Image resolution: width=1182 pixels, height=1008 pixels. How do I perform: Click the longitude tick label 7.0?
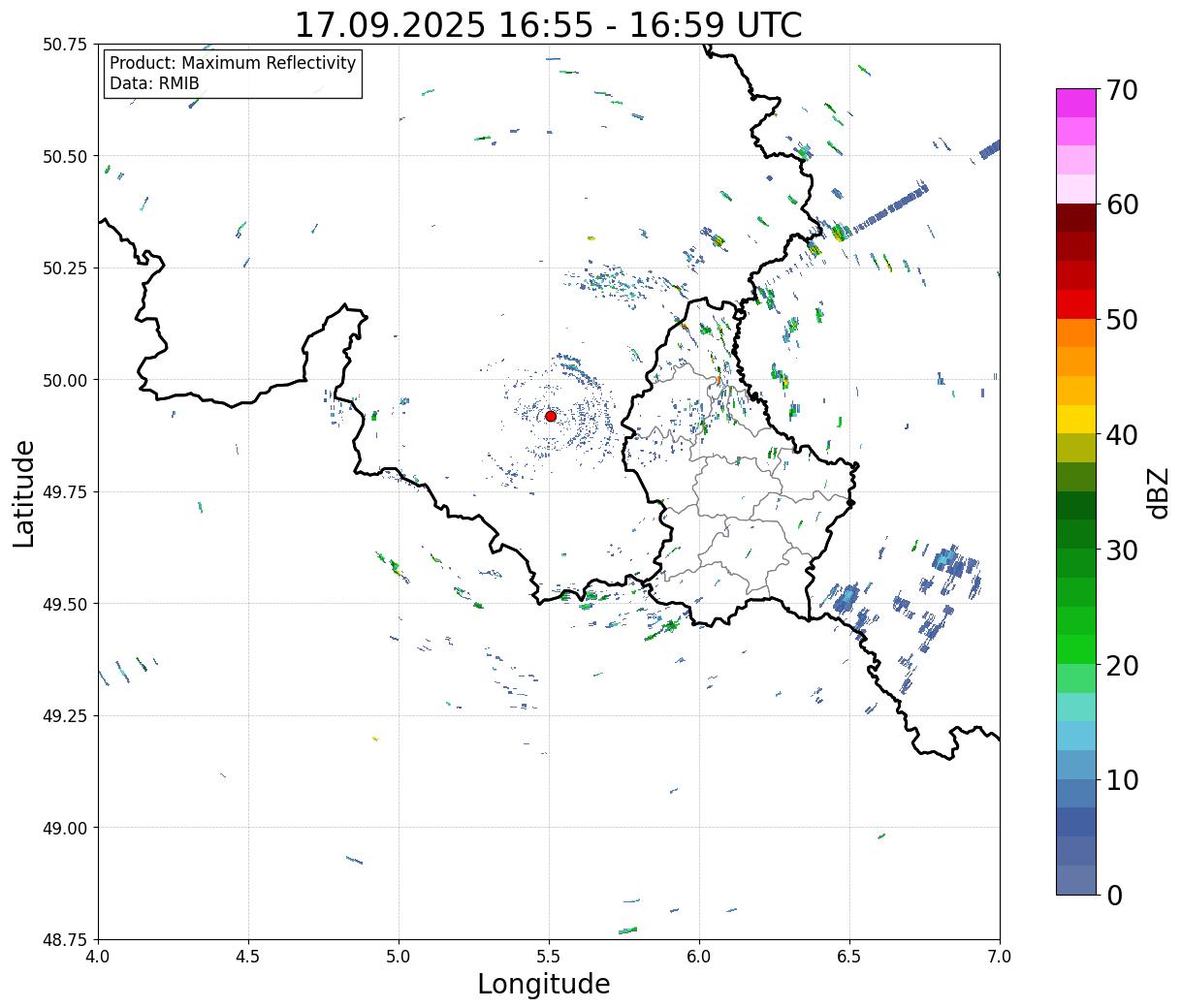(x=1000, y=957)
